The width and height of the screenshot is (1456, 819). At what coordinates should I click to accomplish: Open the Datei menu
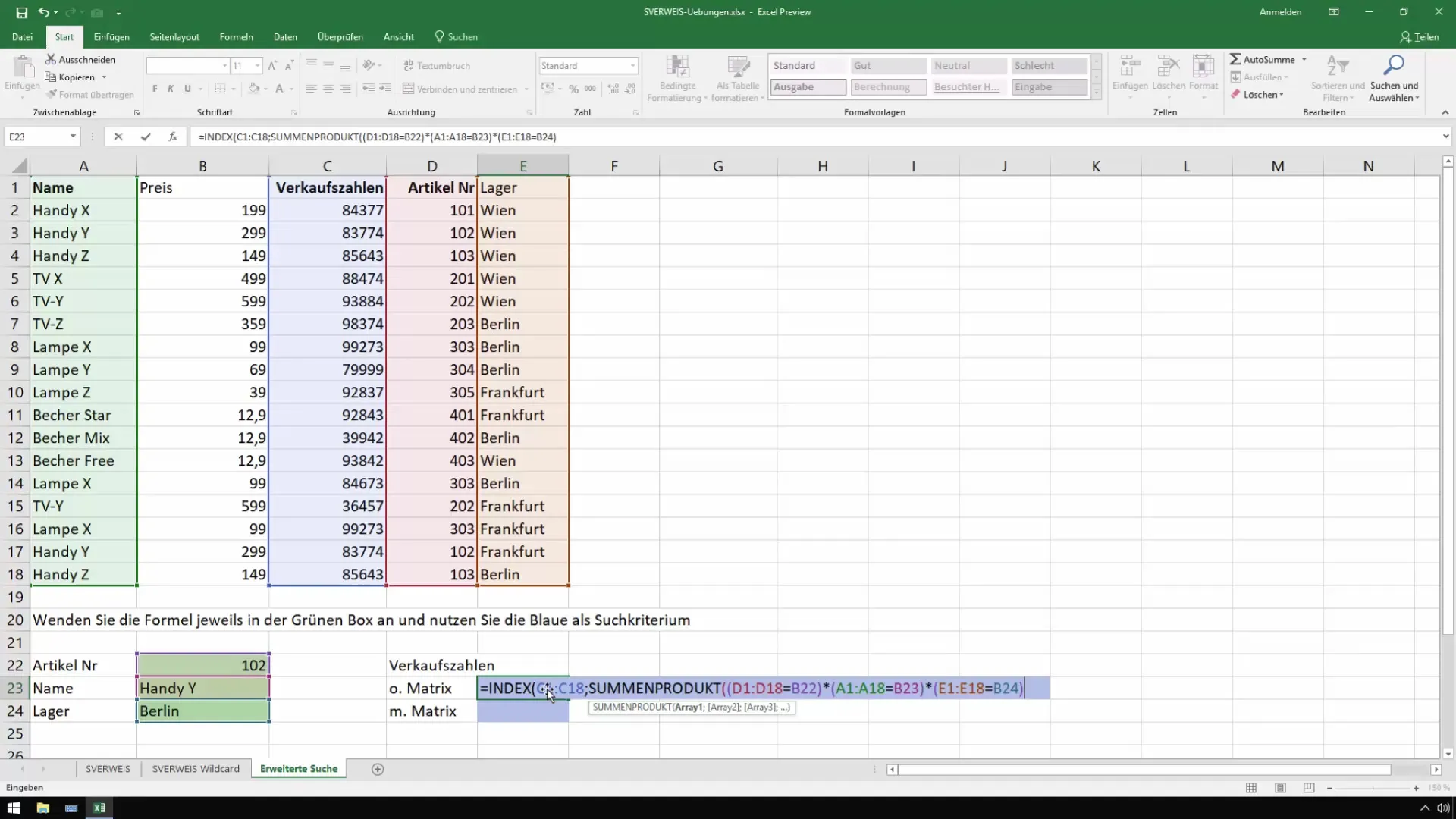22,36
